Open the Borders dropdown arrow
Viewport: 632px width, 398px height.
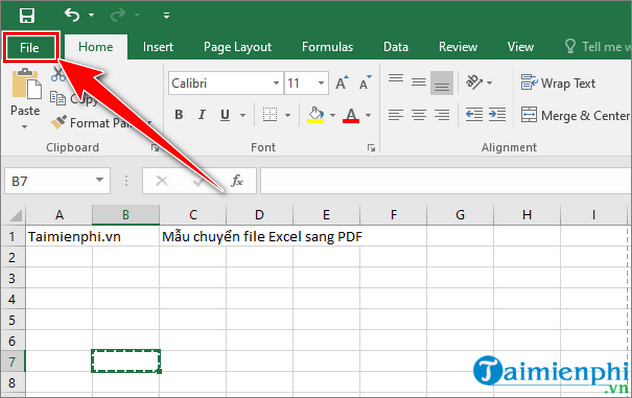pyautogui.click(x=288, y=115)
